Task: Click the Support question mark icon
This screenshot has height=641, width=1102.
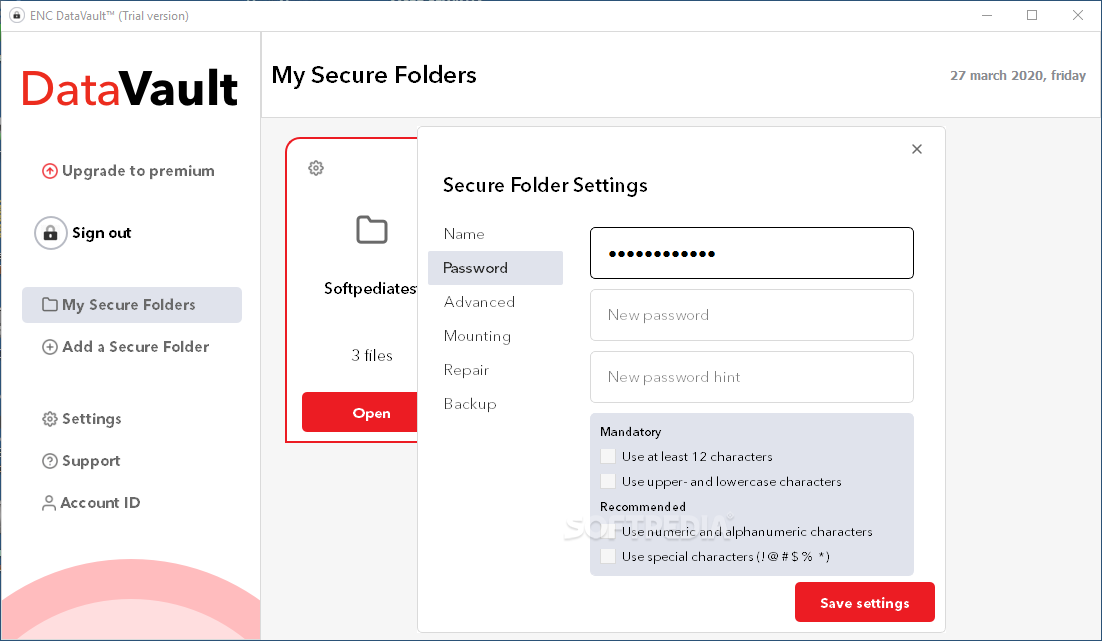Action: pos(50,461)
